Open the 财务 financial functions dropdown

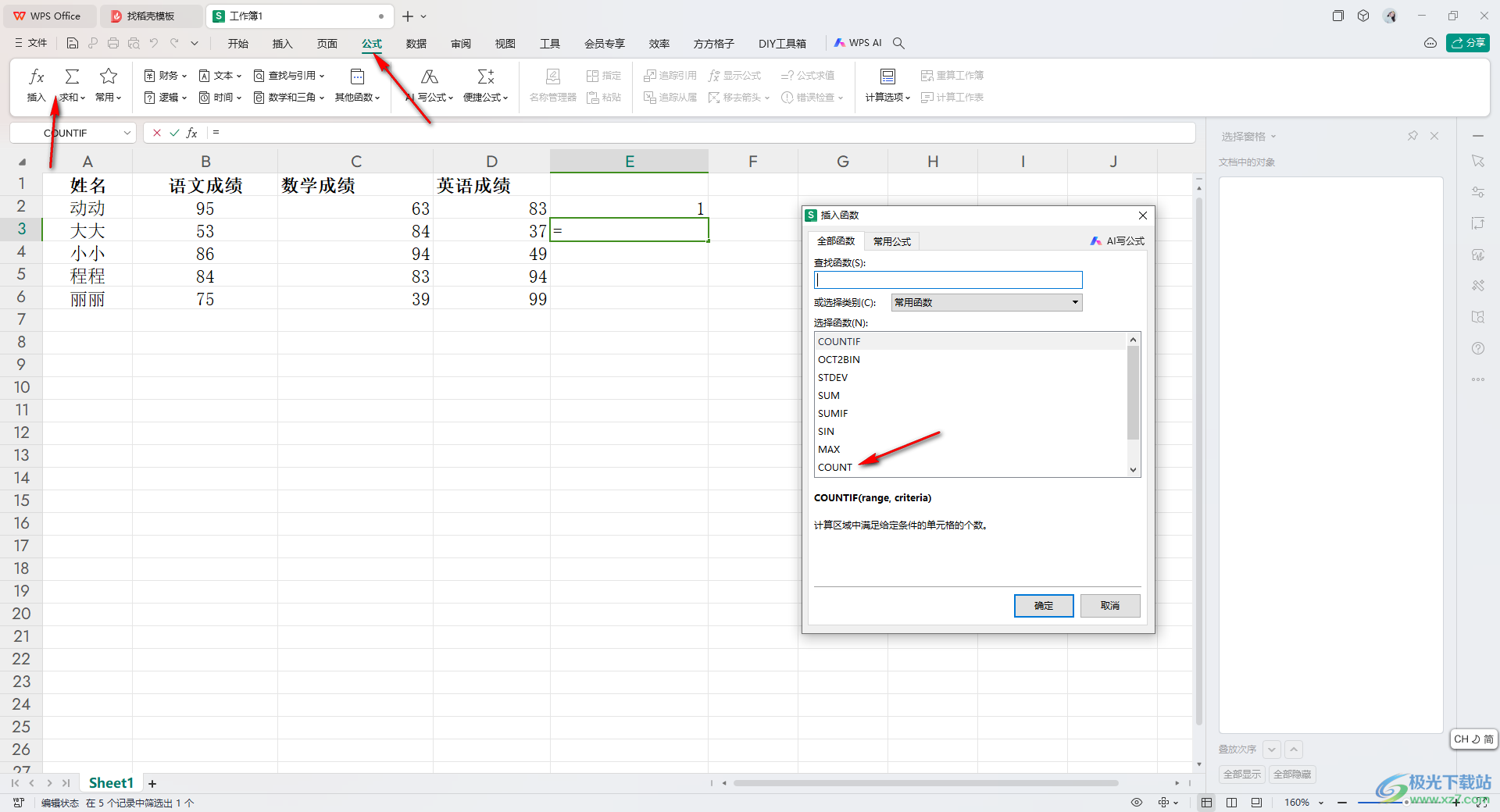[x=166, y=76]
